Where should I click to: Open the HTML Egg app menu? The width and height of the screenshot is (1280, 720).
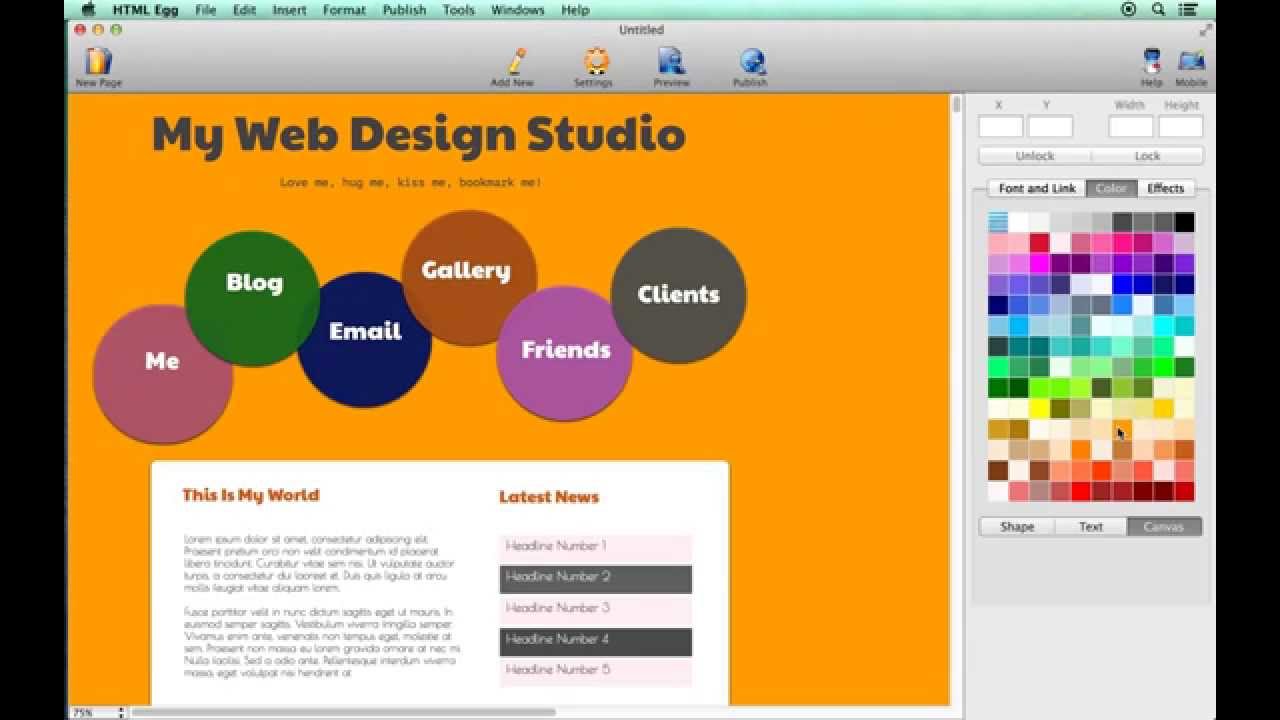click(x=147, y=9)
